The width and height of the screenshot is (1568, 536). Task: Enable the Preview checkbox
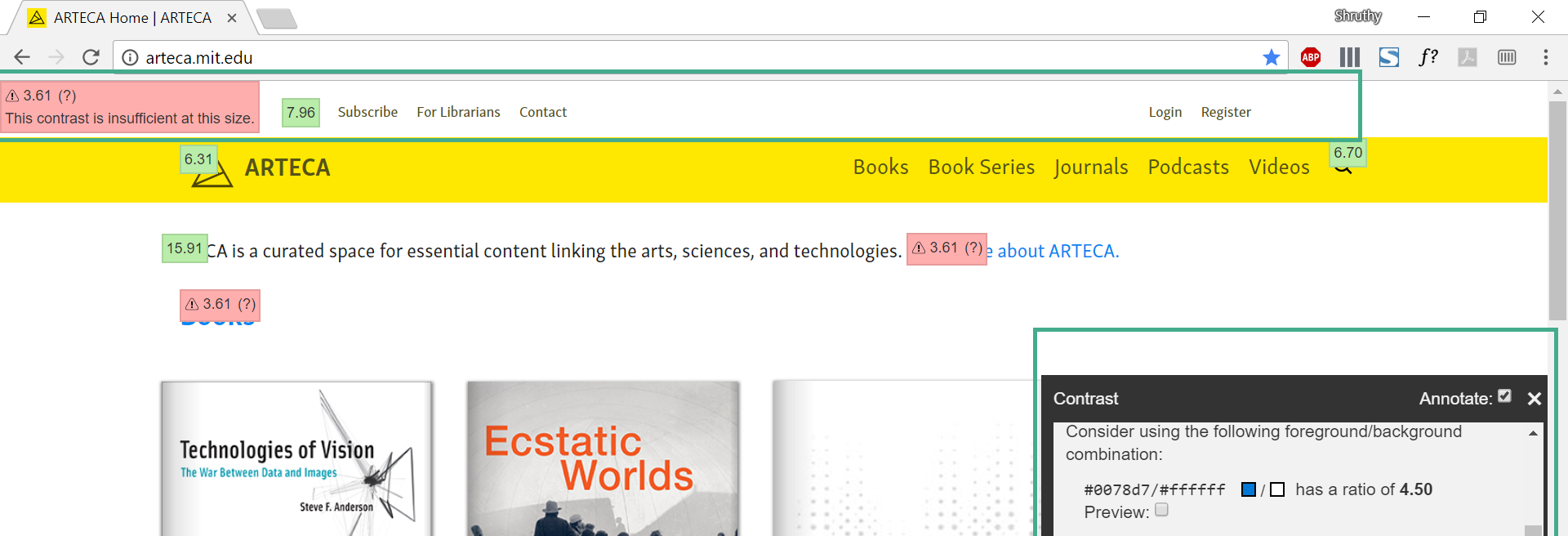coord(1161,510)
